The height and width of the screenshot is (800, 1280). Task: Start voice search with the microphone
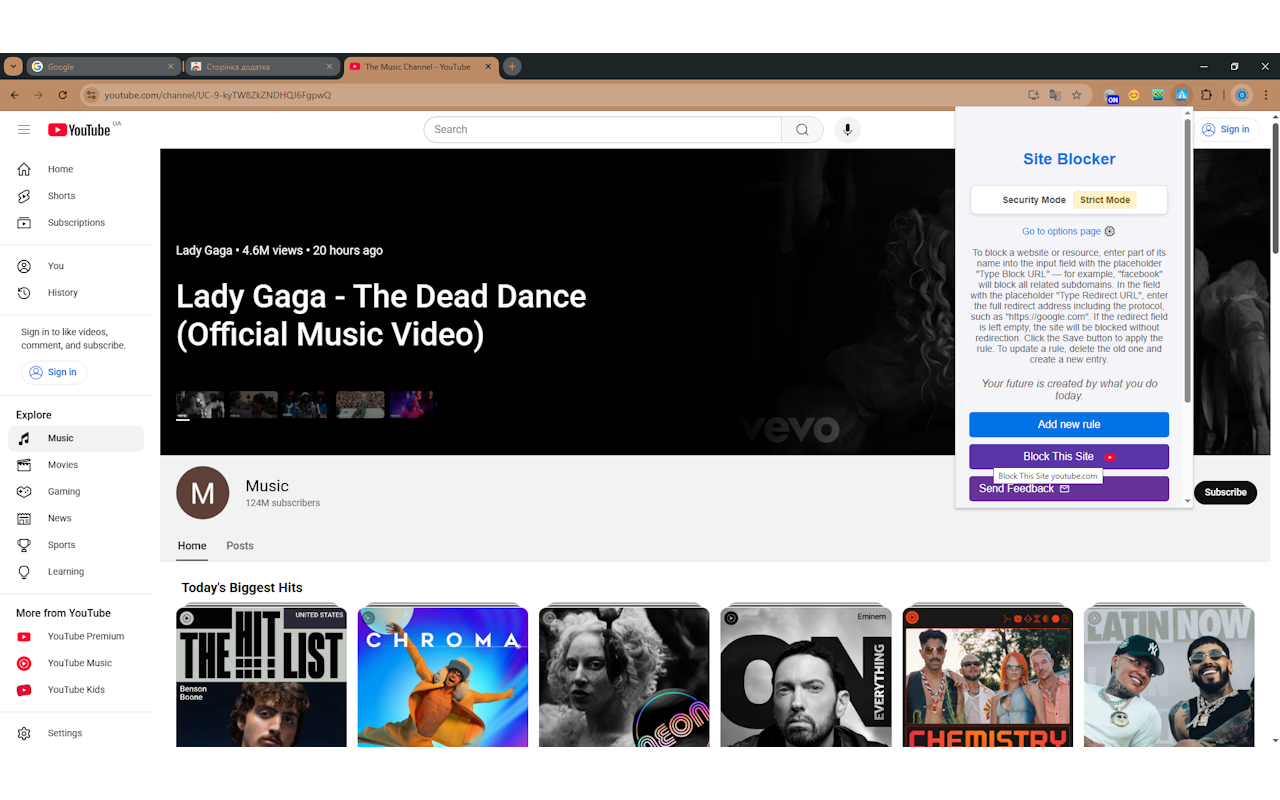coord(848,130)
